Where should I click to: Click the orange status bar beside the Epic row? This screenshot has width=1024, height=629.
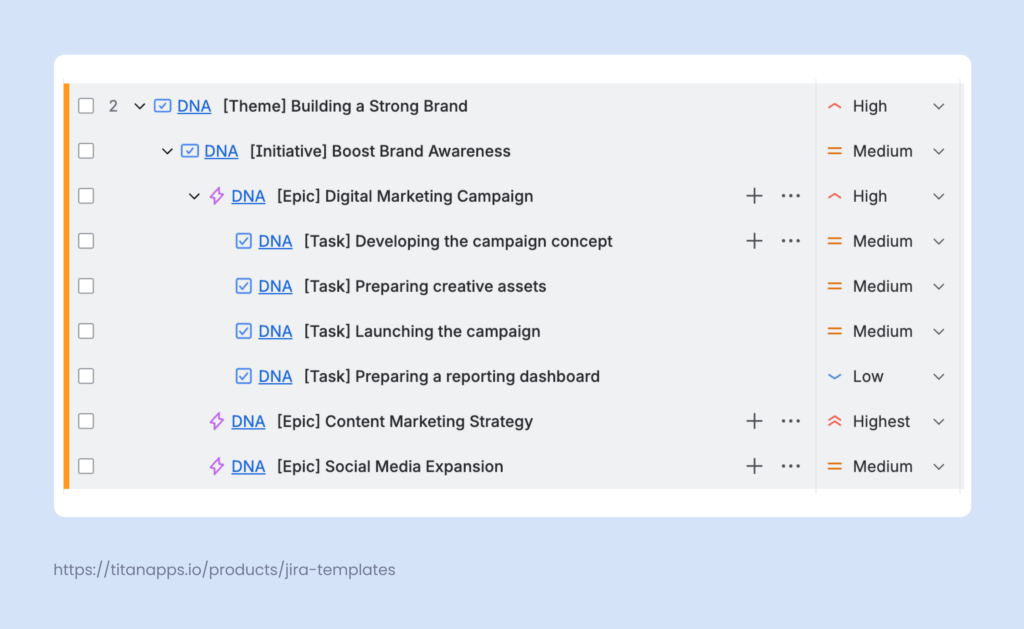coord(67,196)
